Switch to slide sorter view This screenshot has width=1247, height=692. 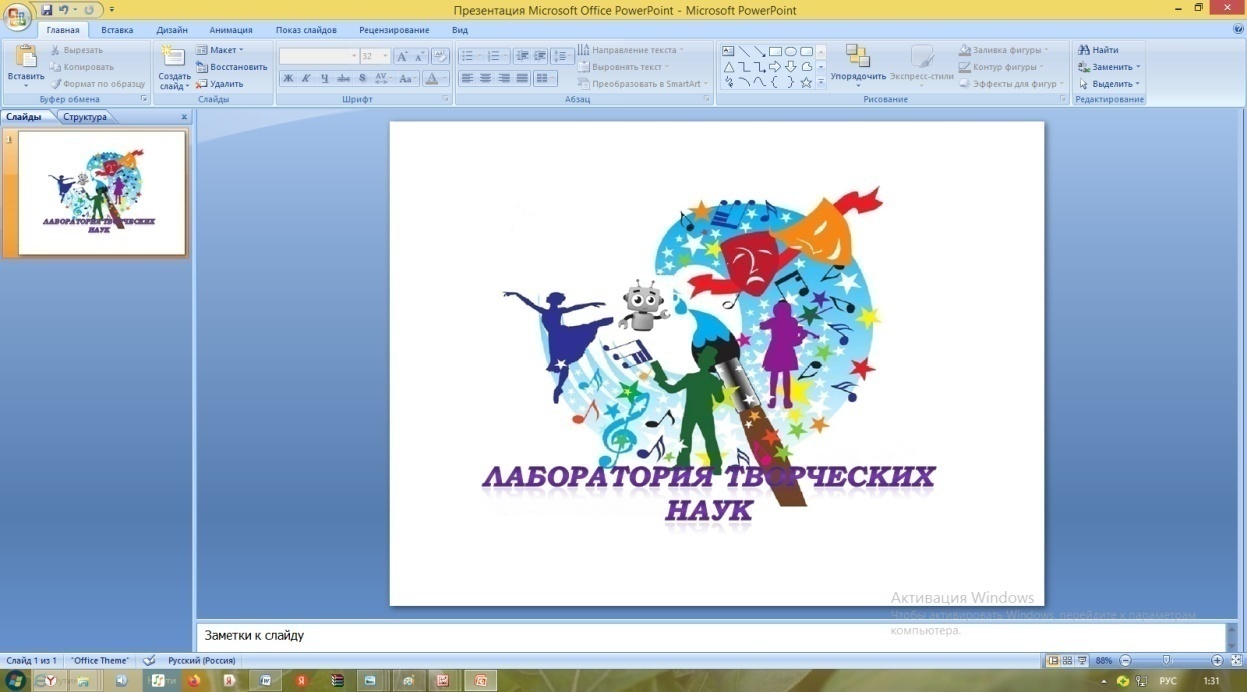[x=1067, y=661]
